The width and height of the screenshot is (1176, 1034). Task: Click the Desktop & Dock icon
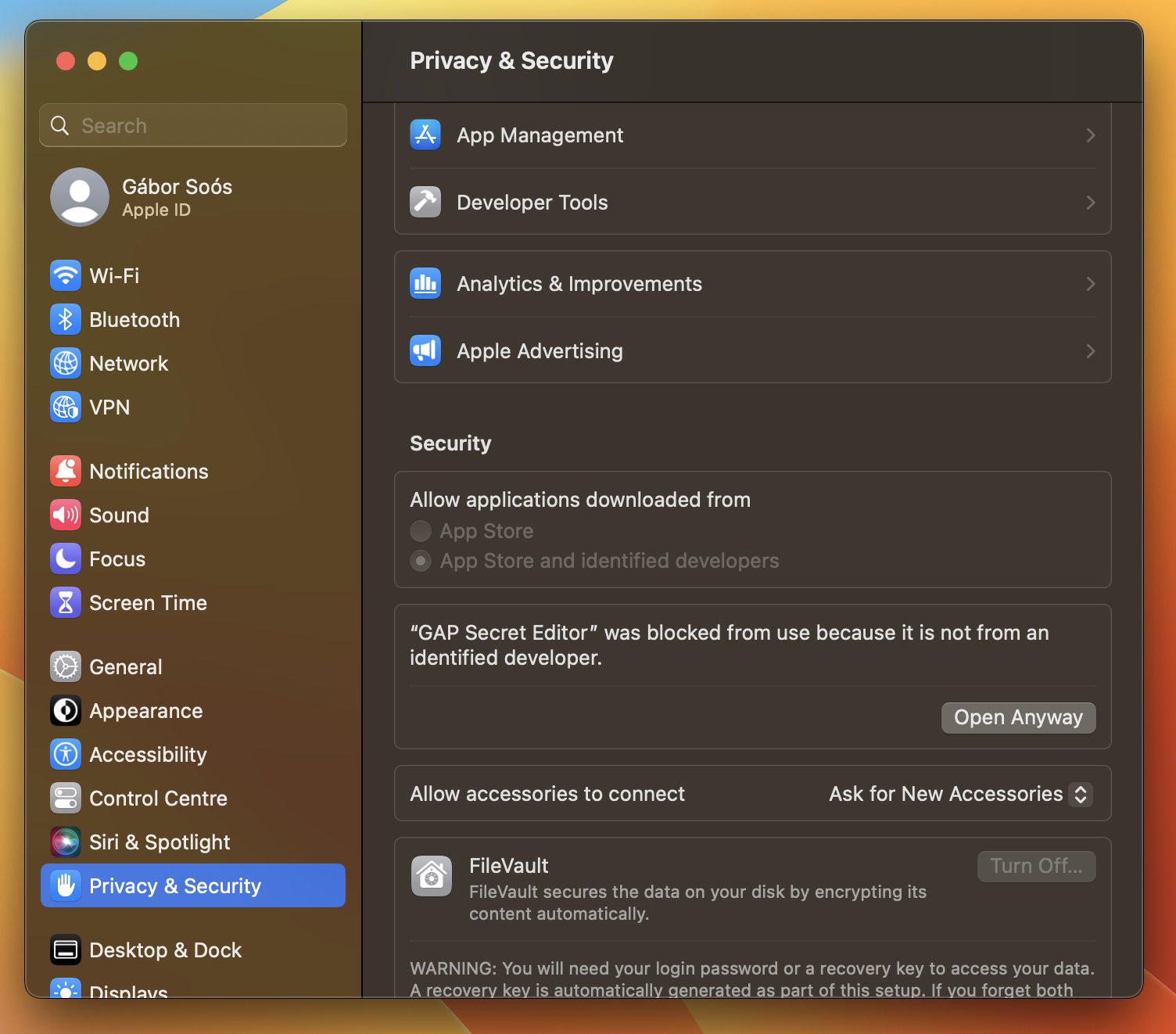point(66,950)
